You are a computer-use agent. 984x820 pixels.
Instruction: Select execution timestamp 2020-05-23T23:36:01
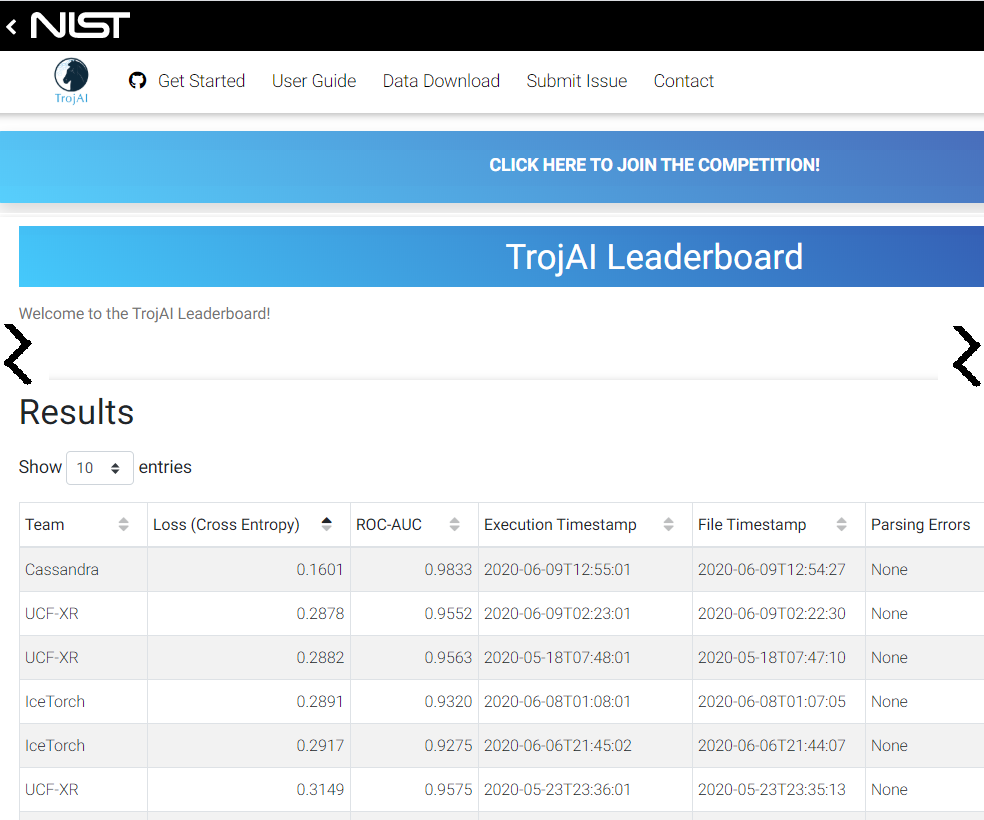tap(557, 789)
